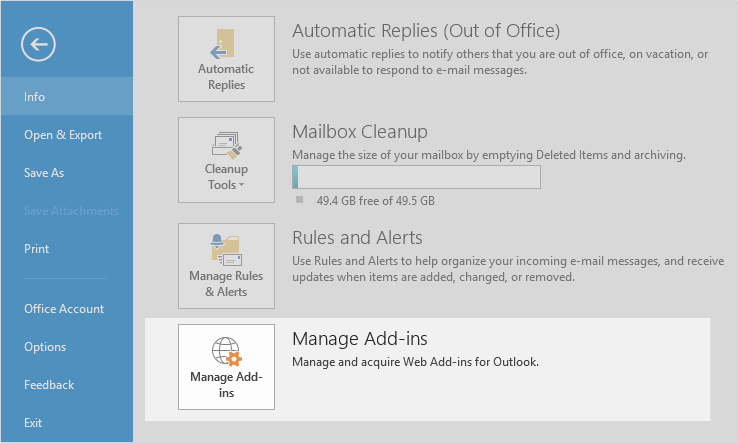Click the 49.4 GB free storage text

[375, 200]
